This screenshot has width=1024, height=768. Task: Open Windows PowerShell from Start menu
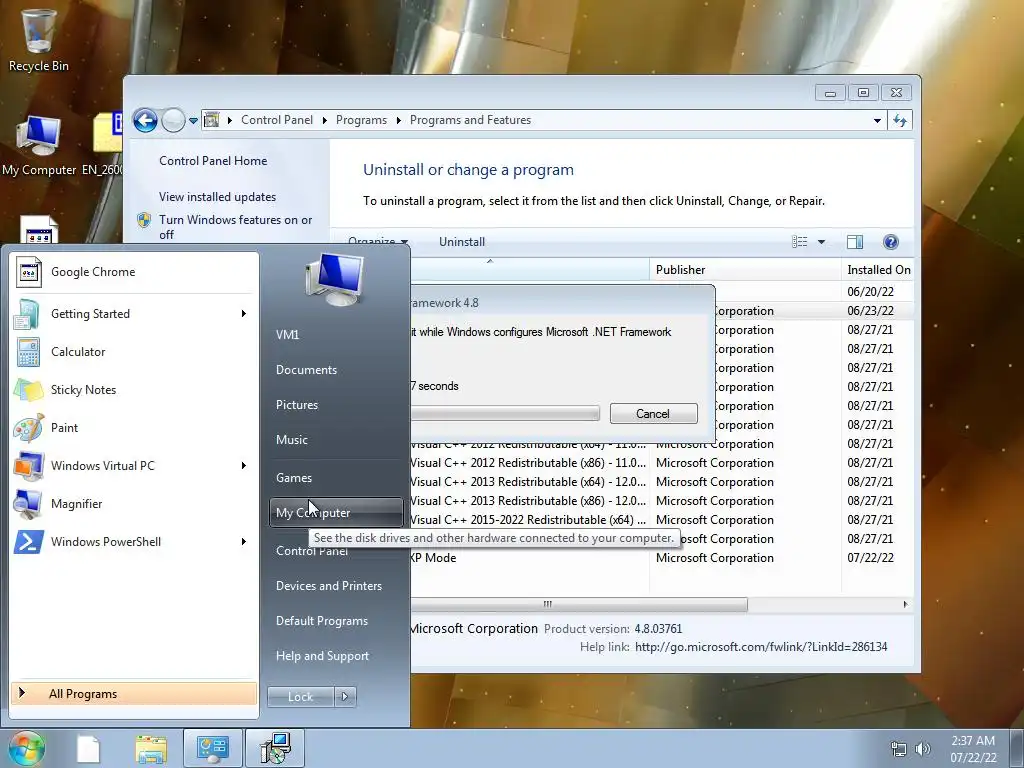coord(132,541)
